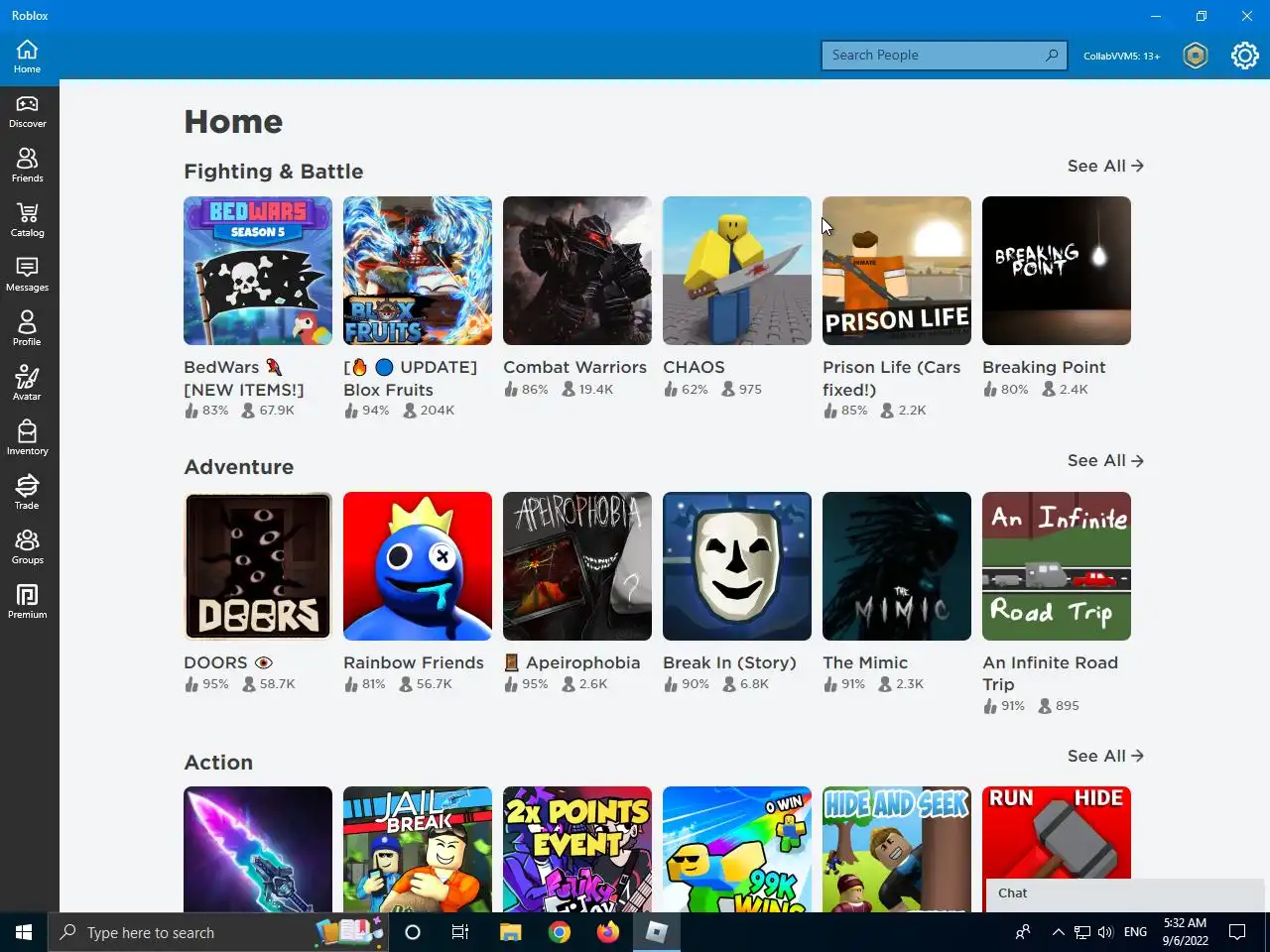
Task: Click the Breaking Point title text
Action: (1044, 367)
